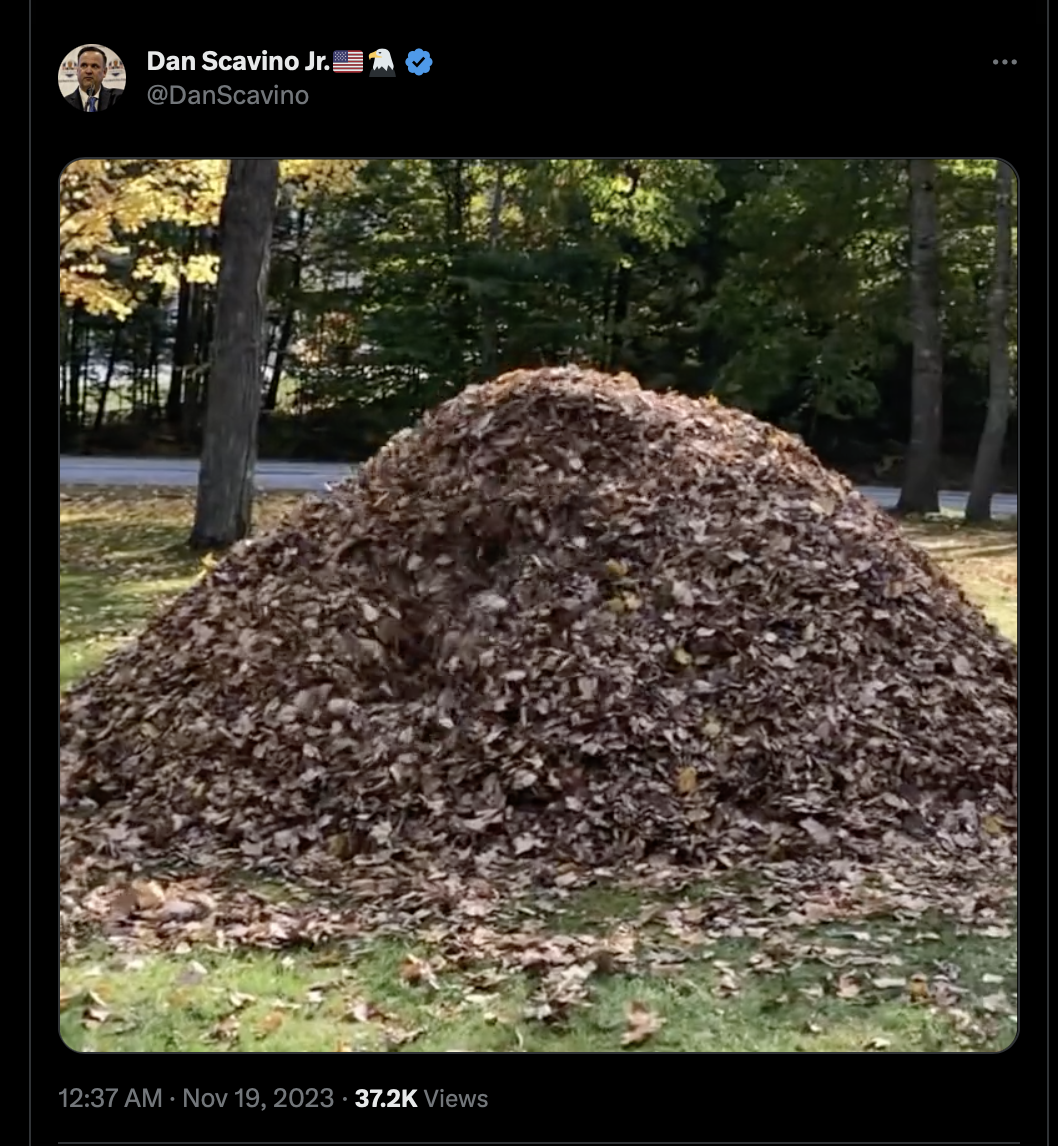Click the large tree trunk in the photo
This screenshot has width=1058, height=1146.
(x=235, y=351)
